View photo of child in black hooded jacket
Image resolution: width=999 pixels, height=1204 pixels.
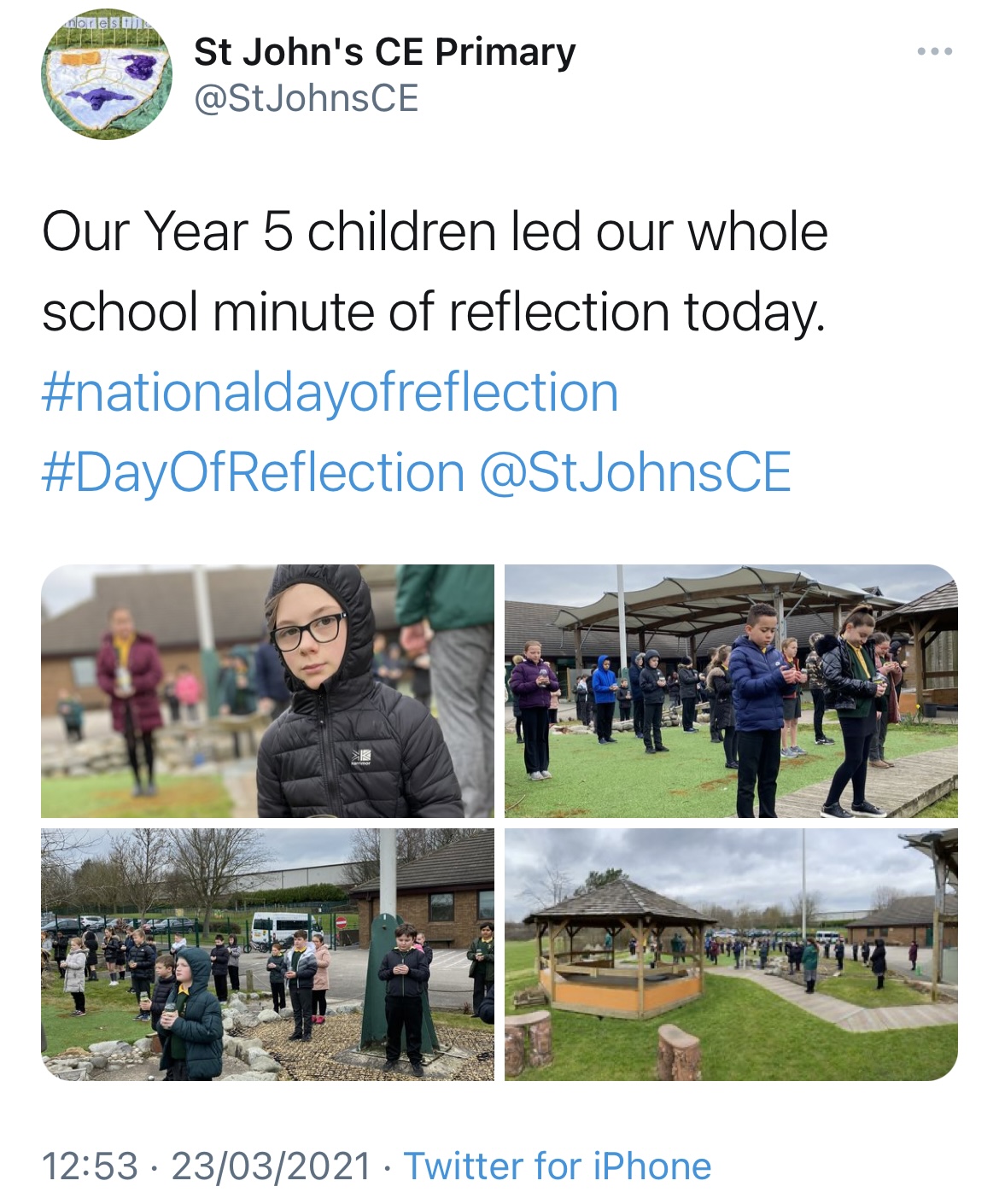(x=267, y=691)
